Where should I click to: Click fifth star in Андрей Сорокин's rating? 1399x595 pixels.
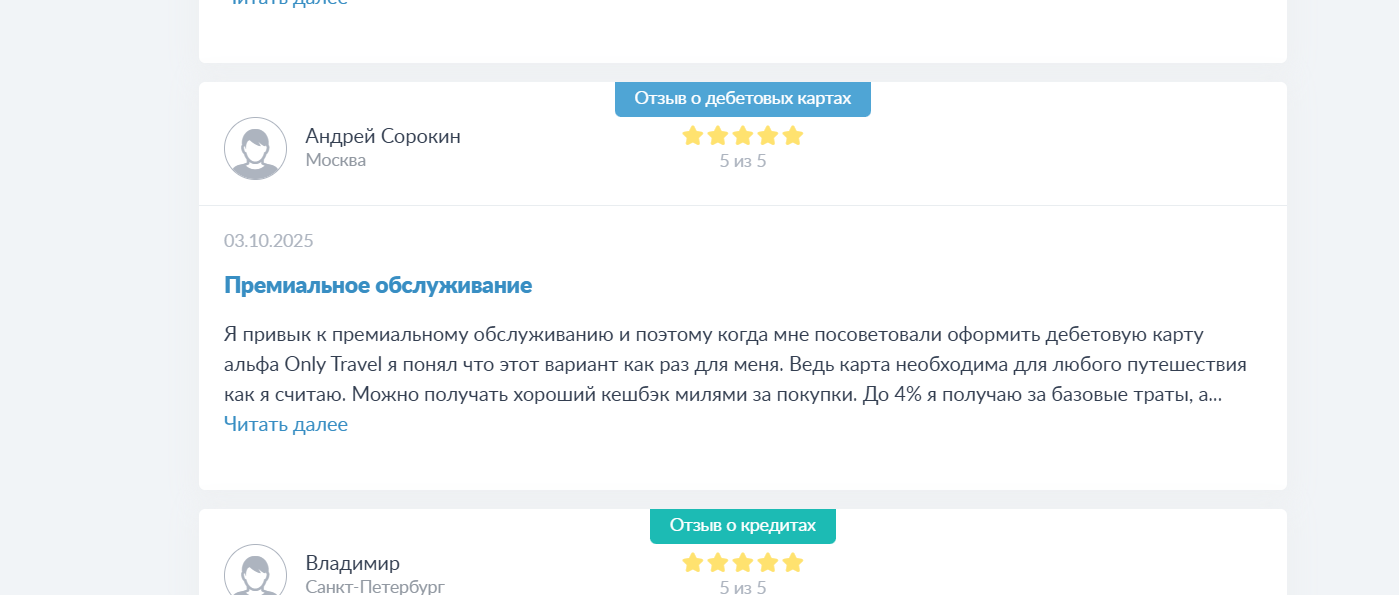pyautogui.click(x=793, y=136)
